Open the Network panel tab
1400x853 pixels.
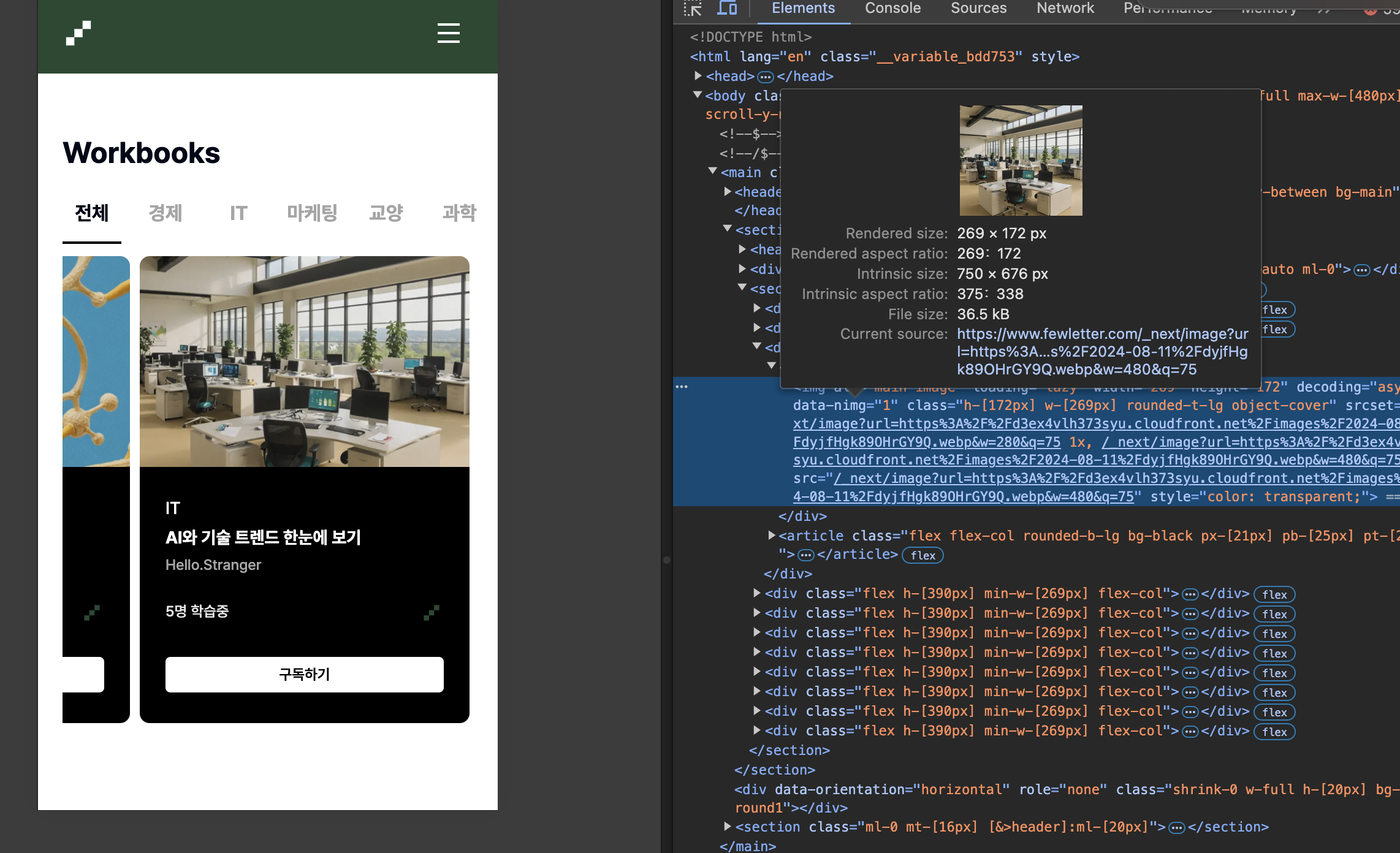coord(1065,9)
